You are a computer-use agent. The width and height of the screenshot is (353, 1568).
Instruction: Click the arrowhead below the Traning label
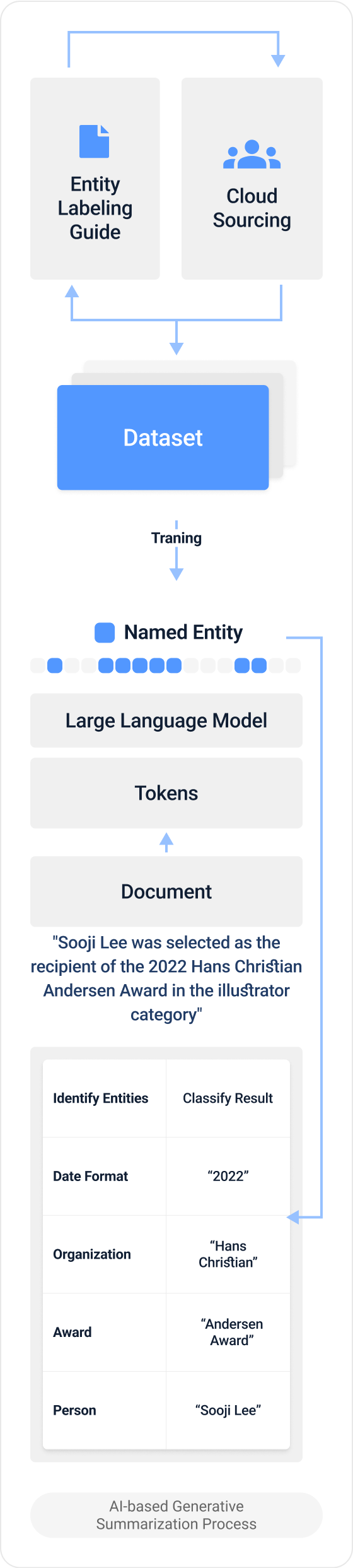[176, 574]
